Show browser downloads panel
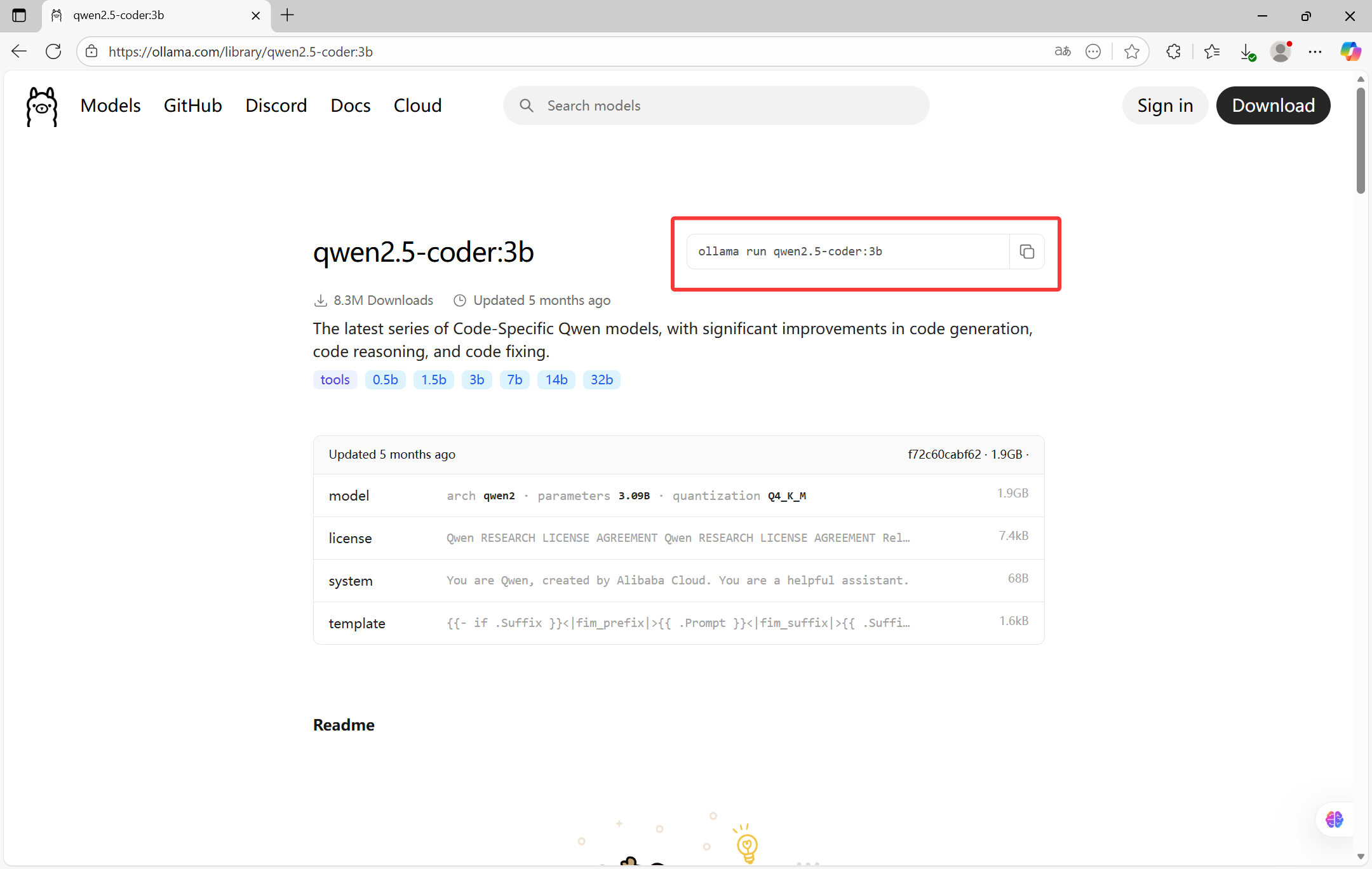The height and width of the screenshot is (869, 1372). [1248, 51]
